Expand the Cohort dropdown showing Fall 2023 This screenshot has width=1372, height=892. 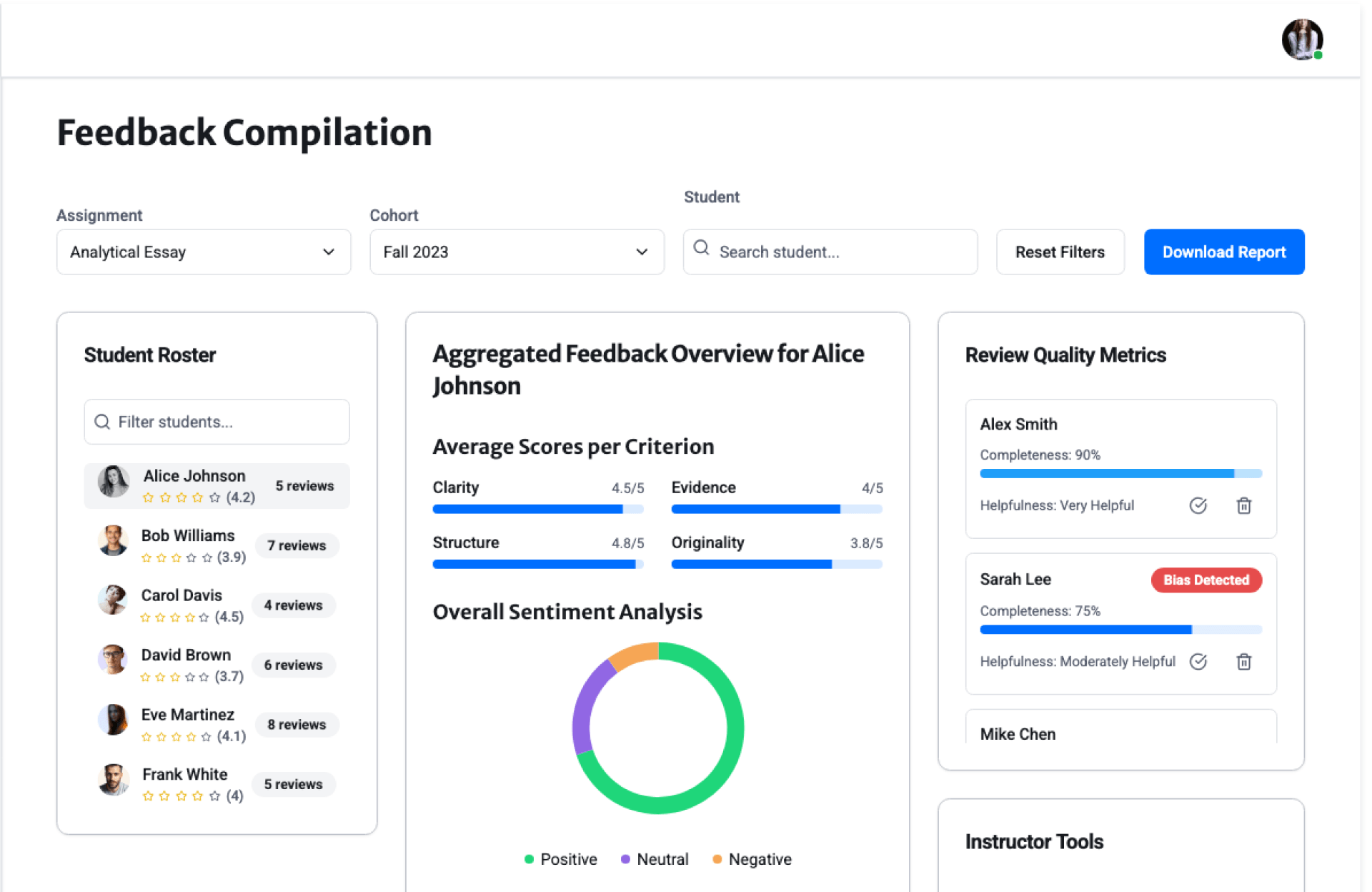[516, 252]
